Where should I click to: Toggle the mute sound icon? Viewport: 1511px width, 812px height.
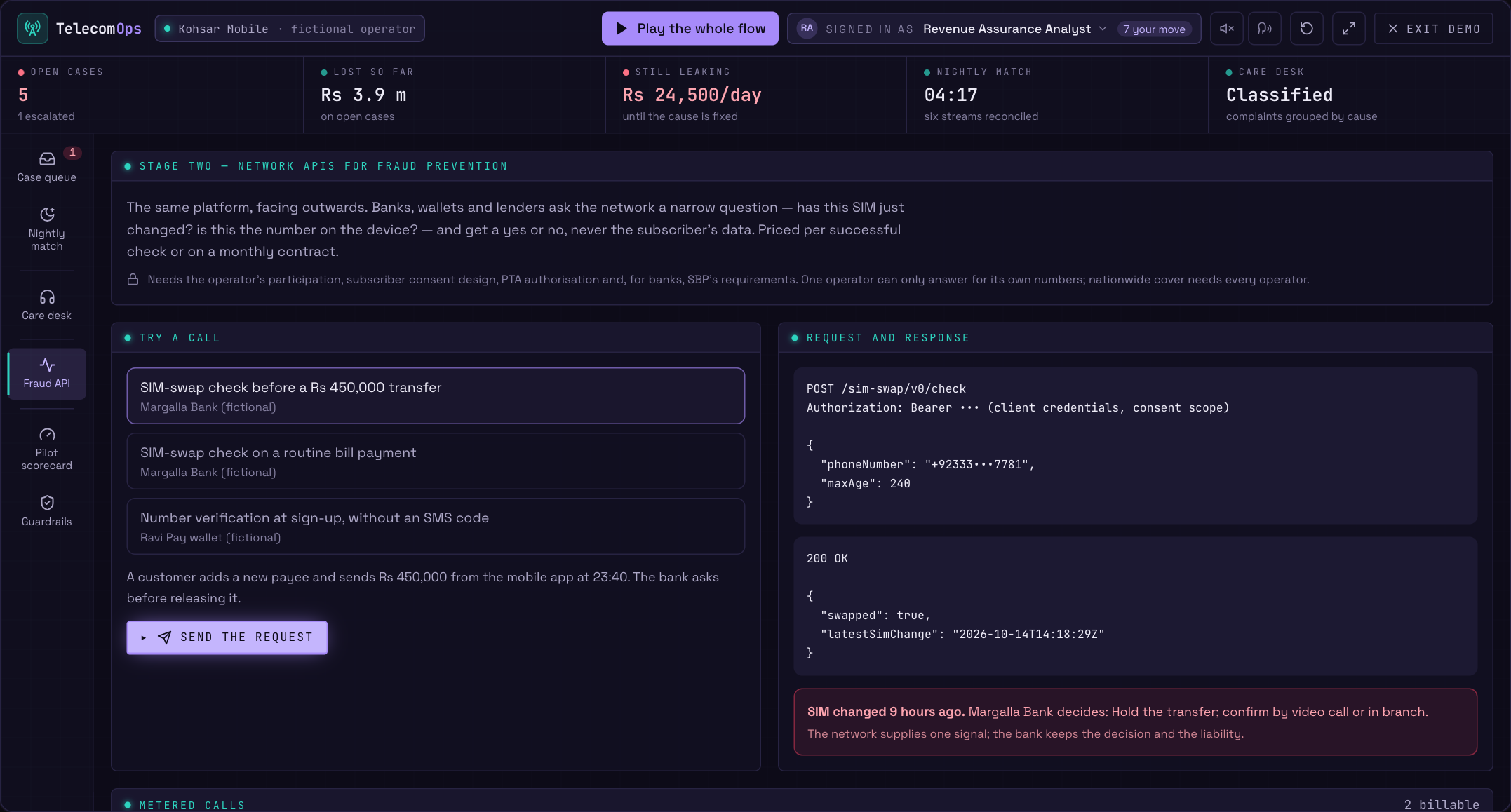click(x=1227, y=29)
